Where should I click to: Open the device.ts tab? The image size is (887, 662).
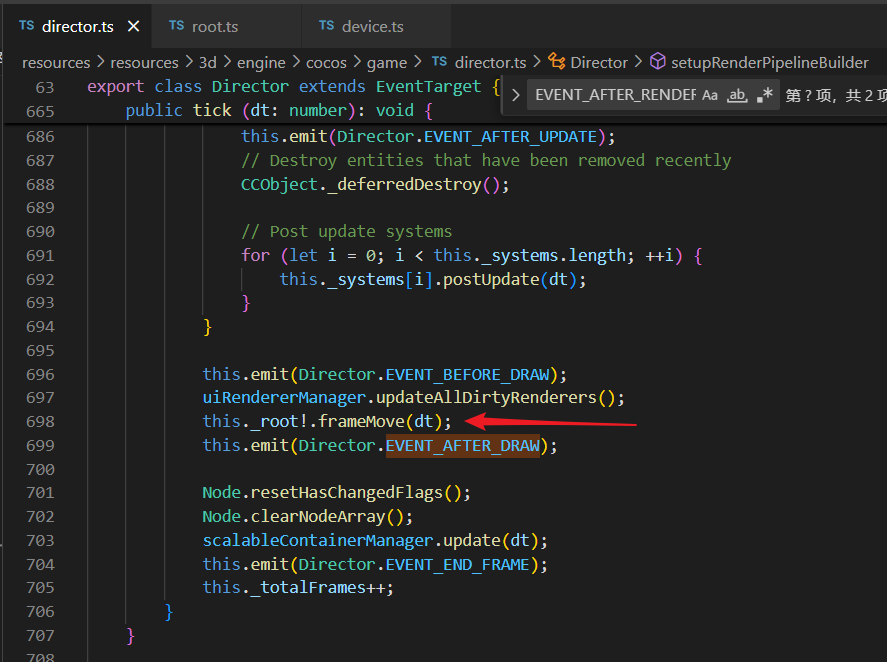(372, 27)
